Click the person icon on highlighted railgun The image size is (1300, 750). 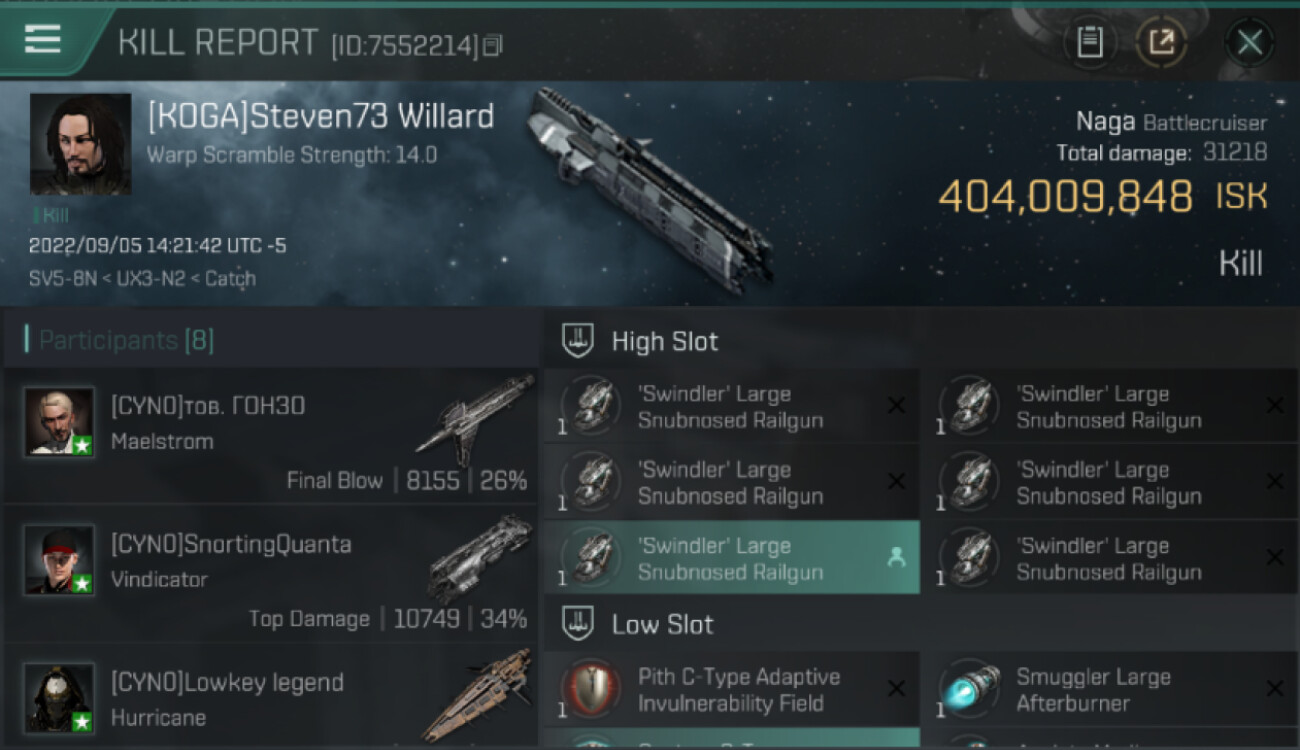coord(896,558)
